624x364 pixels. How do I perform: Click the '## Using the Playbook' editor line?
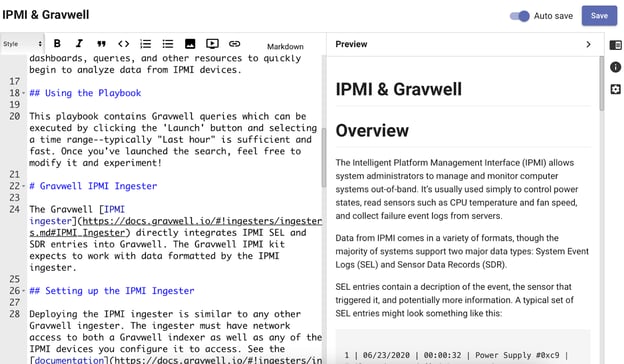click(x=85, y=93)
